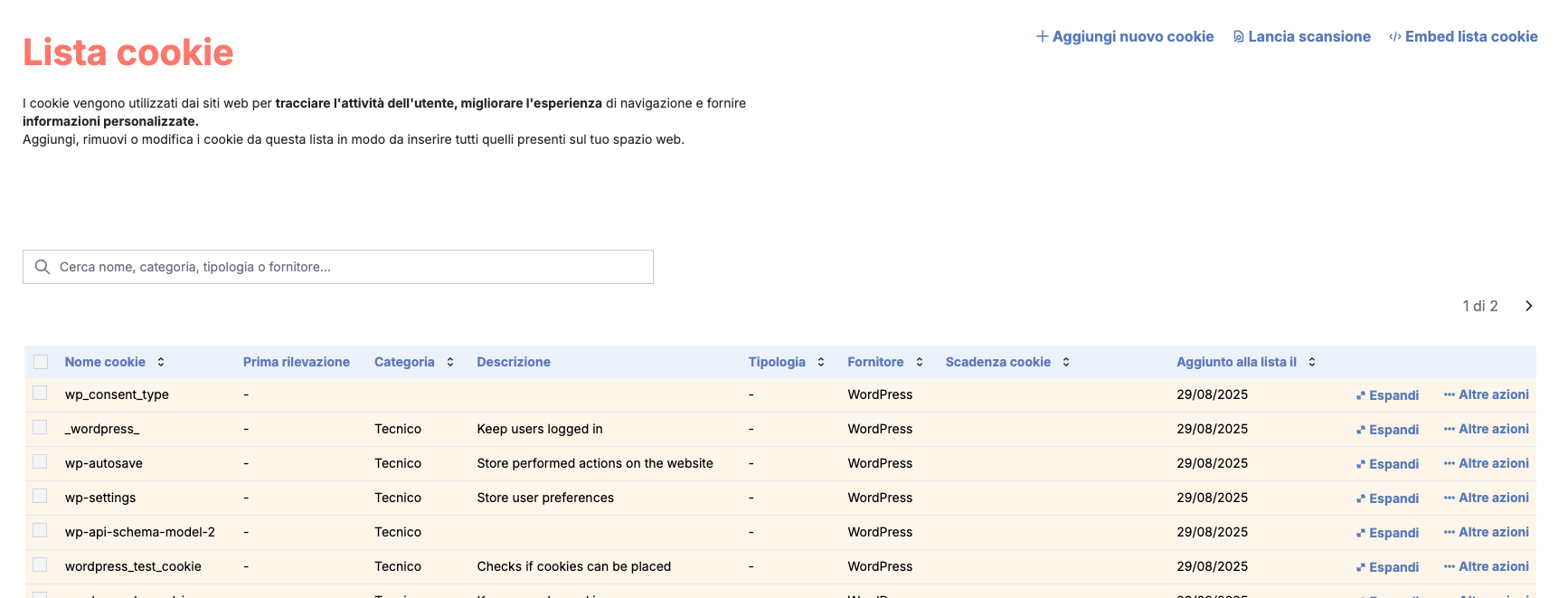Click the plus icon for Aggiungi nuovo cookie
Image resolution: width=1568 pixels, height=598 pixels.
[1042, 36]
